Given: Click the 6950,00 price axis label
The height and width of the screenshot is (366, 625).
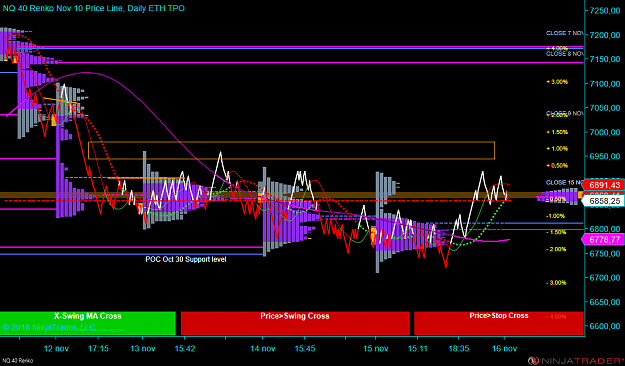Looking at the screenshot, I should [x=605, y=156].
